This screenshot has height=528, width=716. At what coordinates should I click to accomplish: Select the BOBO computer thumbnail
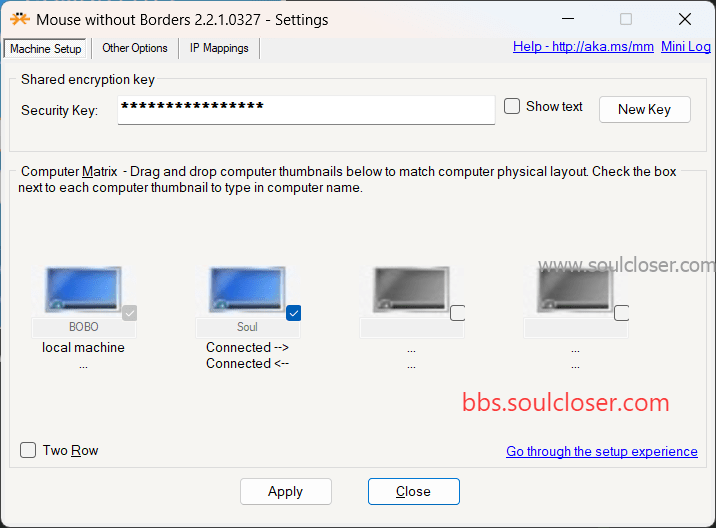tap(83, 290)
